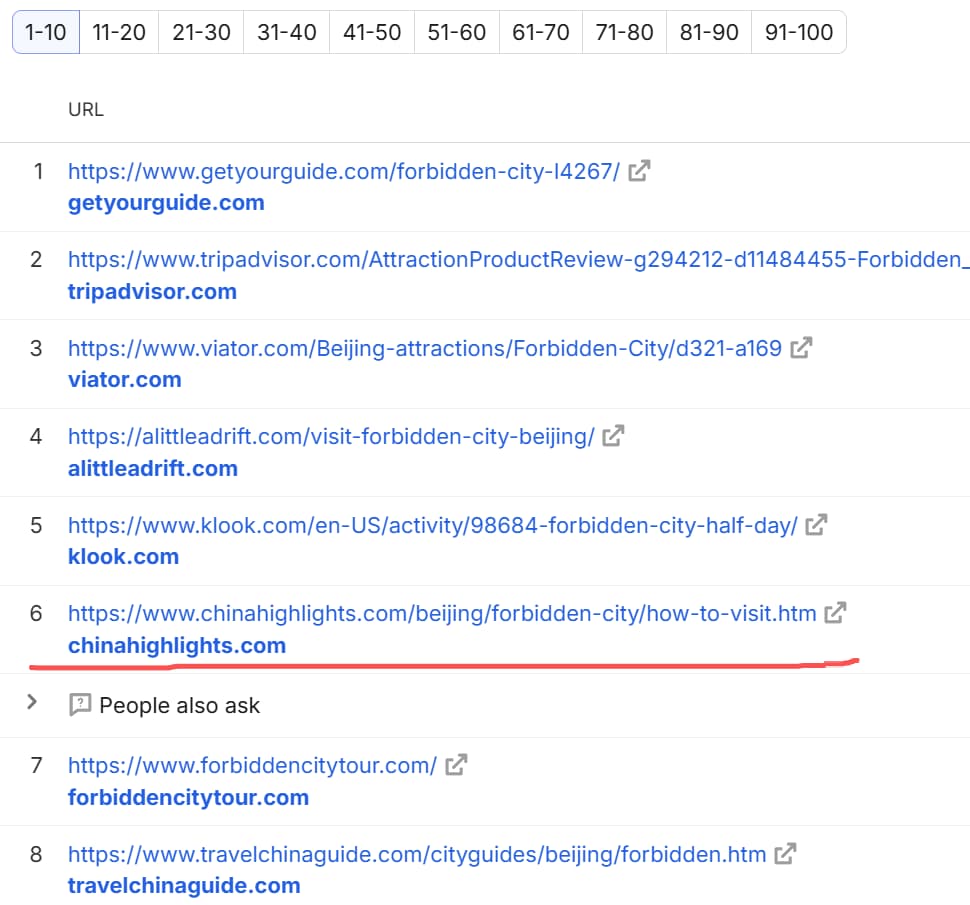Click the getyourguide.com domain link
Viewport: 970px width, 905px height.
pos(166,203)
